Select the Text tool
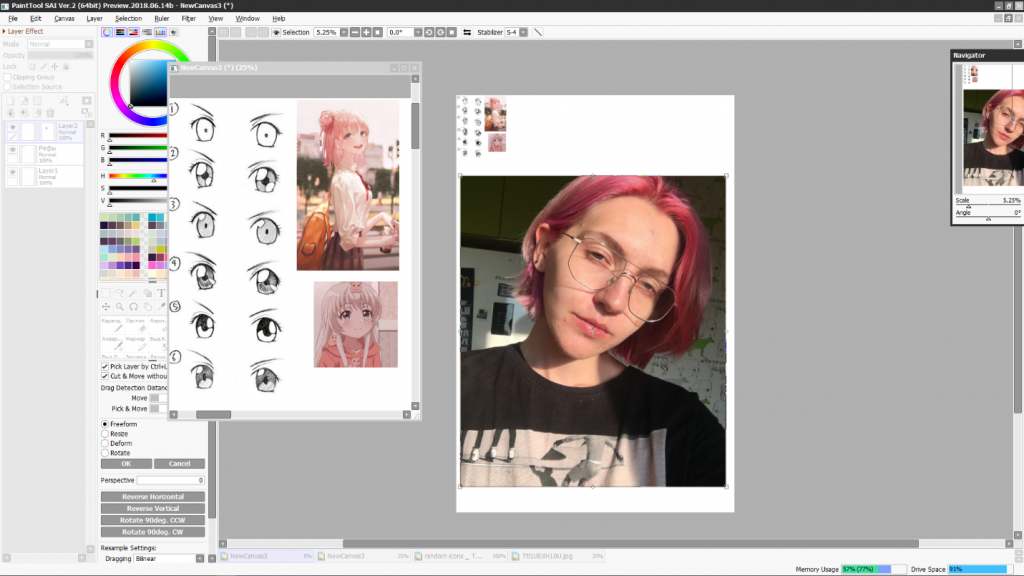This screenshot has width=1024, height=576. [x=161, y=293]
